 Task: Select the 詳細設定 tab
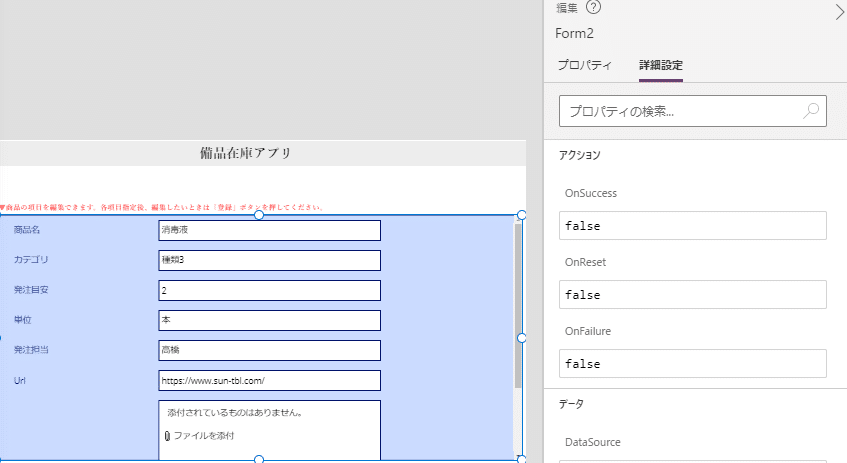tap(661, 65)
